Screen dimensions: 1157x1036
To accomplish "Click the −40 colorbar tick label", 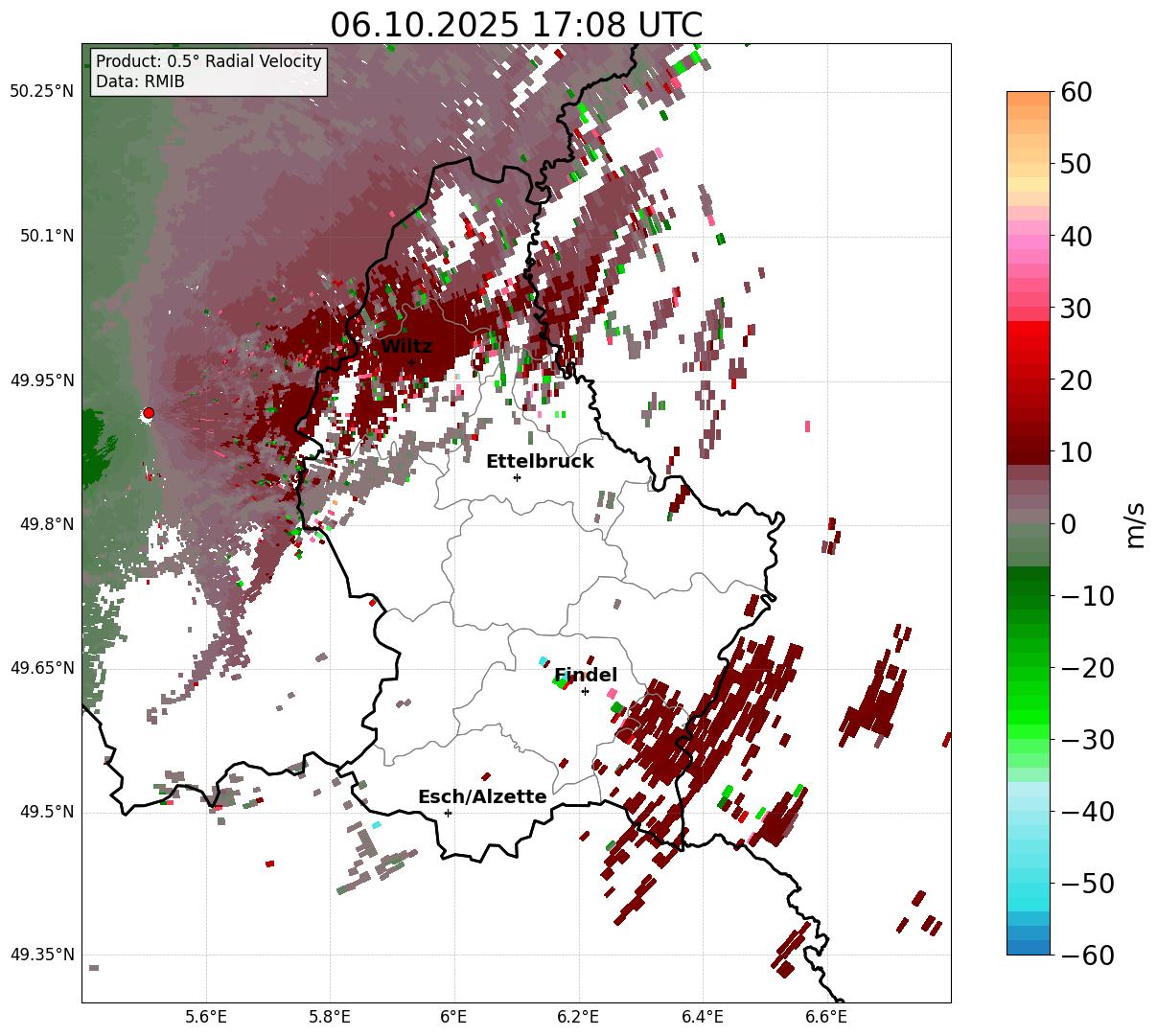I will (x=1088, y=812).
